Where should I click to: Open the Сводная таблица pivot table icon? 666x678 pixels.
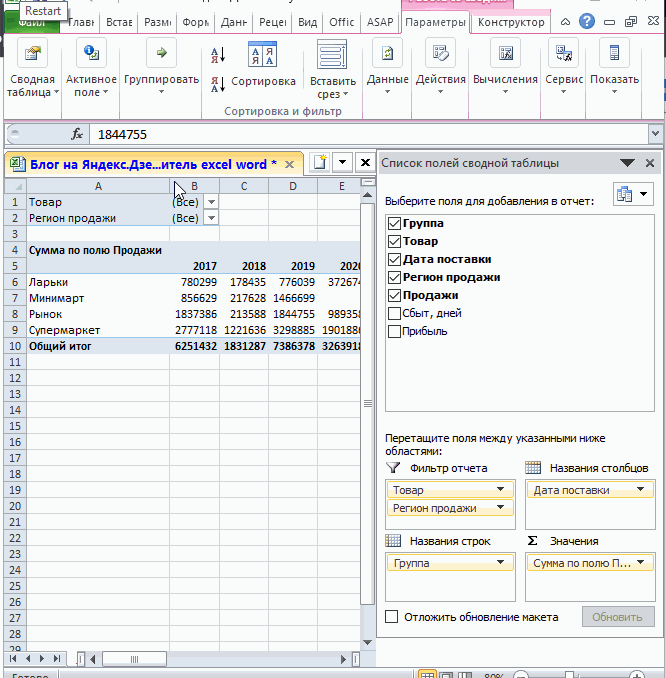pyautogui.click(x=32, y=54)
